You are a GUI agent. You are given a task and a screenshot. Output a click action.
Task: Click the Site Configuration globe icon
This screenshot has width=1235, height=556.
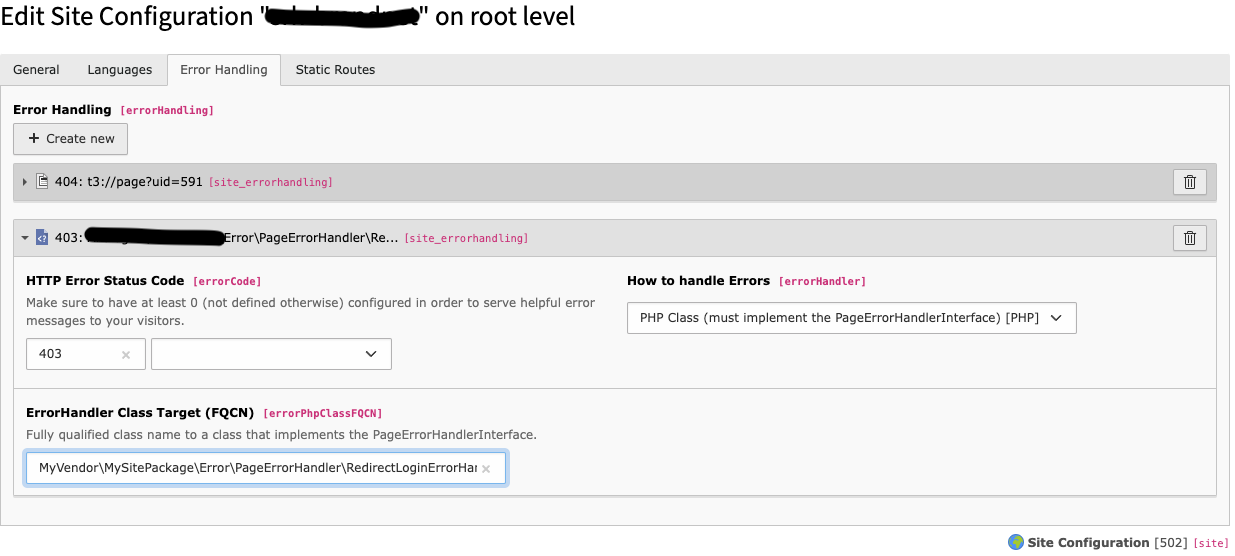point(1015,542)
